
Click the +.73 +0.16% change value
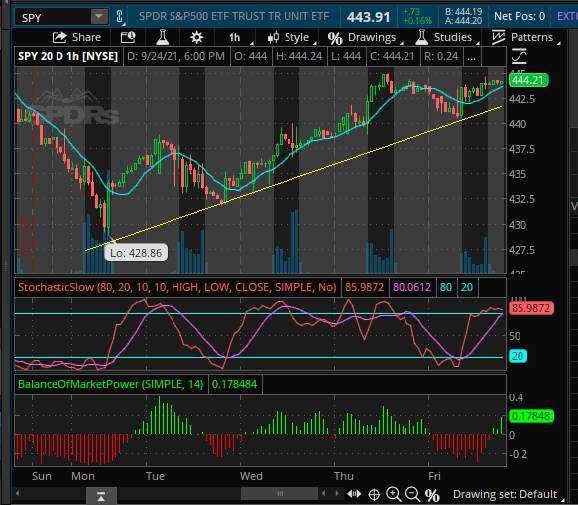tap(417, 17)
